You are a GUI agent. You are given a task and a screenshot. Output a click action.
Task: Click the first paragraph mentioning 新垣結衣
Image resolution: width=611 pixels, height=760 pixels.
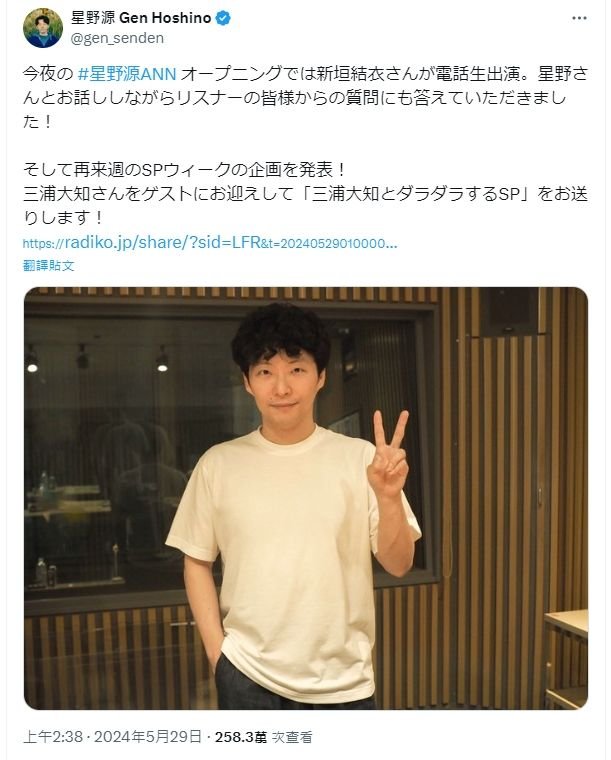(x=305, y=98)
